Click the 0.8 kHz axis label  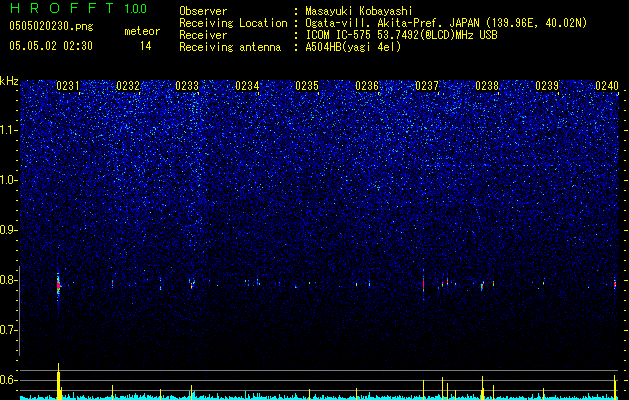8,280
